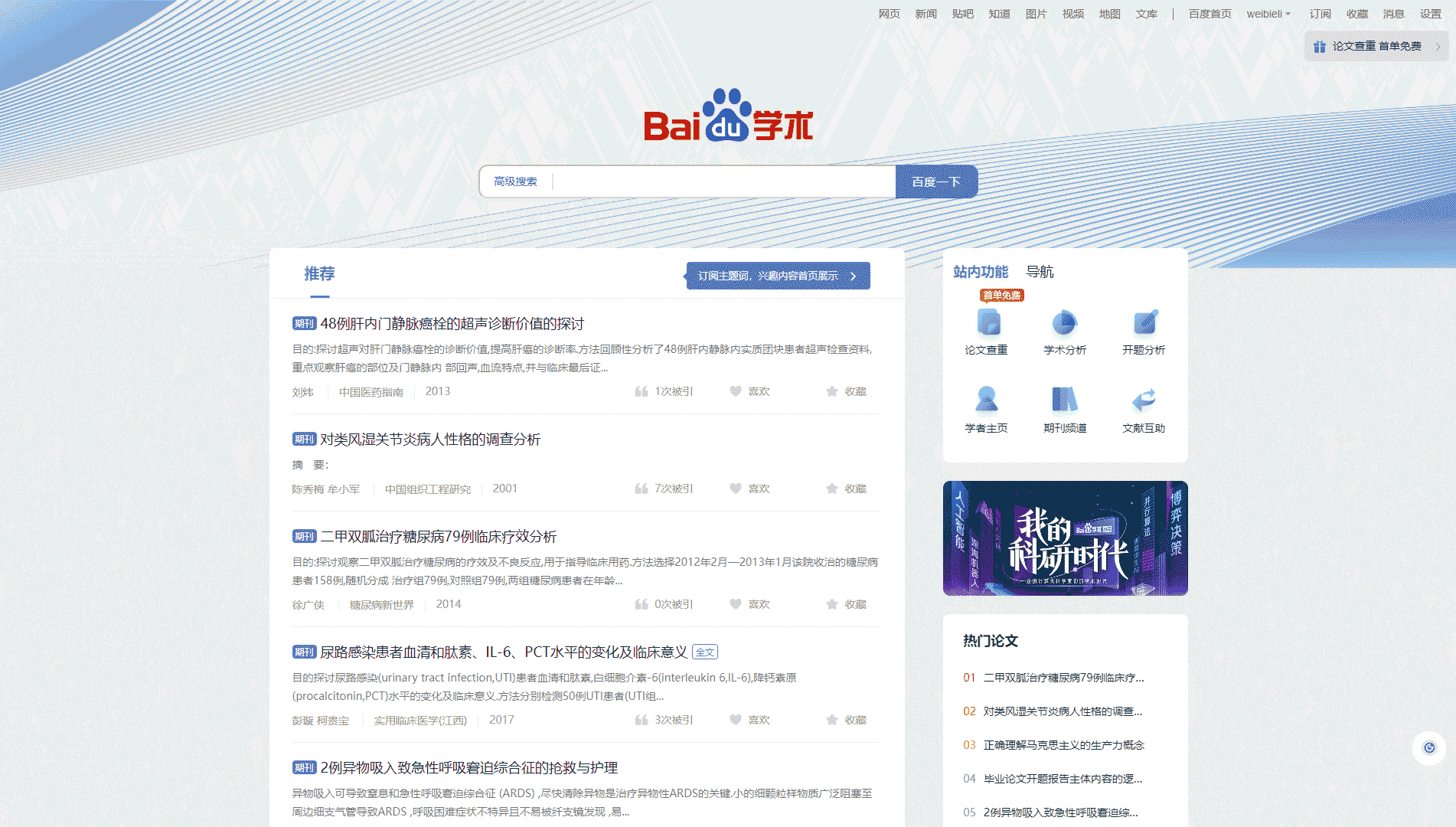The image size is (1456, 827).
Task: Open the 论文查重 tool icon
Action: [988, 322]
